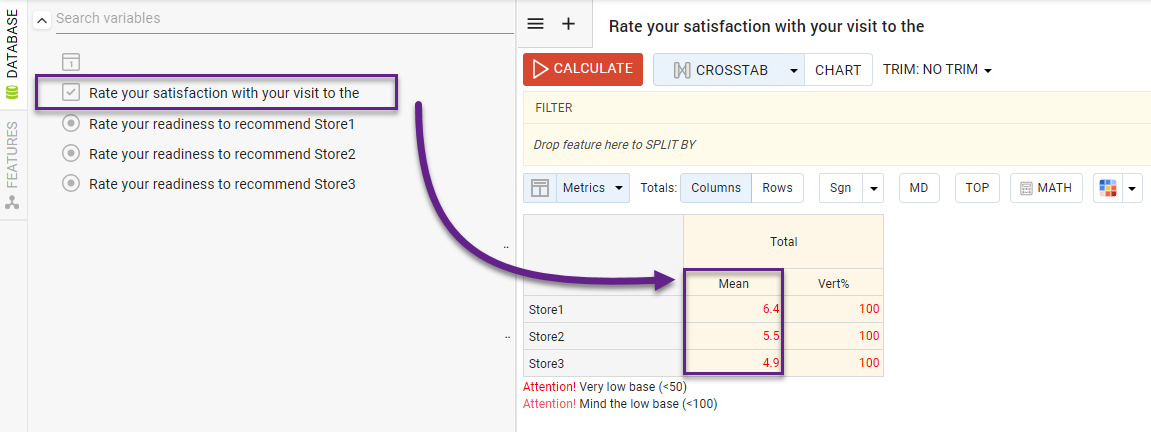
Task: Open the color palette grid button
Action: 1107,188
